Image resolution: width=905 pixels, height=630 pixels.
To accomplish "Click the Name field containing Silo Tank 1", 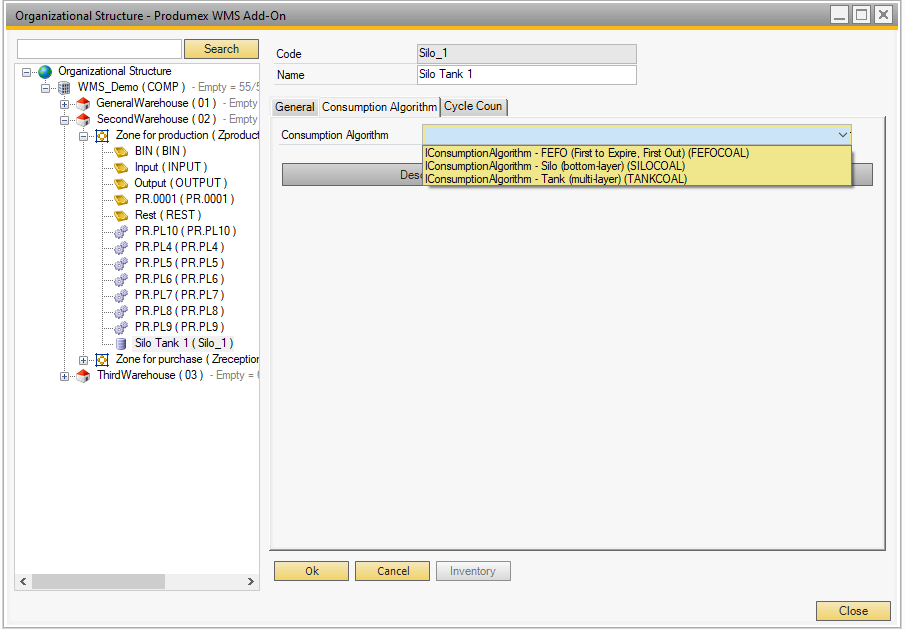I will [526, 75].
